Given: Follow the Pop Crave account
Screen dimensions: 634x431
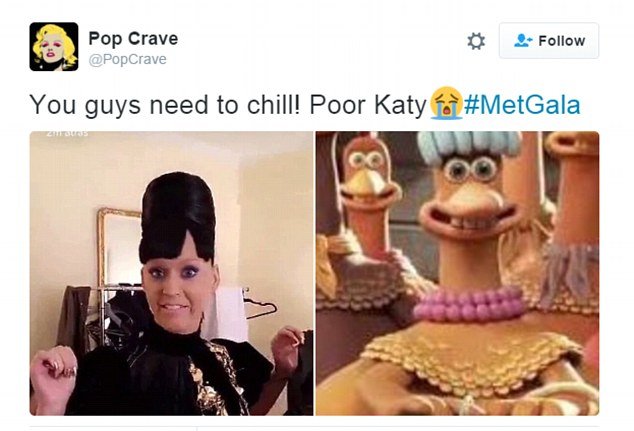Looking at the screenshot, I should [549, 40].
